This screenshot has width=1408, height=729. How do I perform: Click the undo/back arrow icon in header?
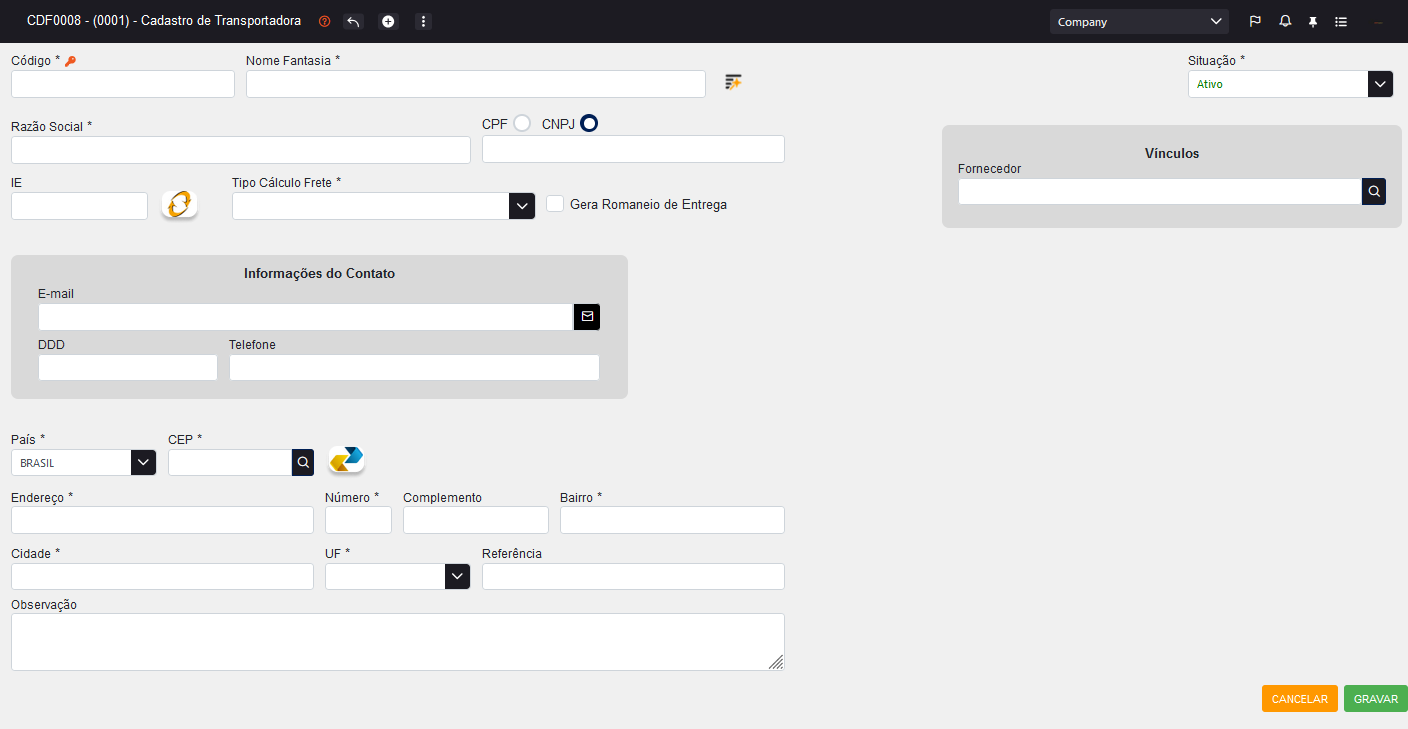[x=353, y=21]
